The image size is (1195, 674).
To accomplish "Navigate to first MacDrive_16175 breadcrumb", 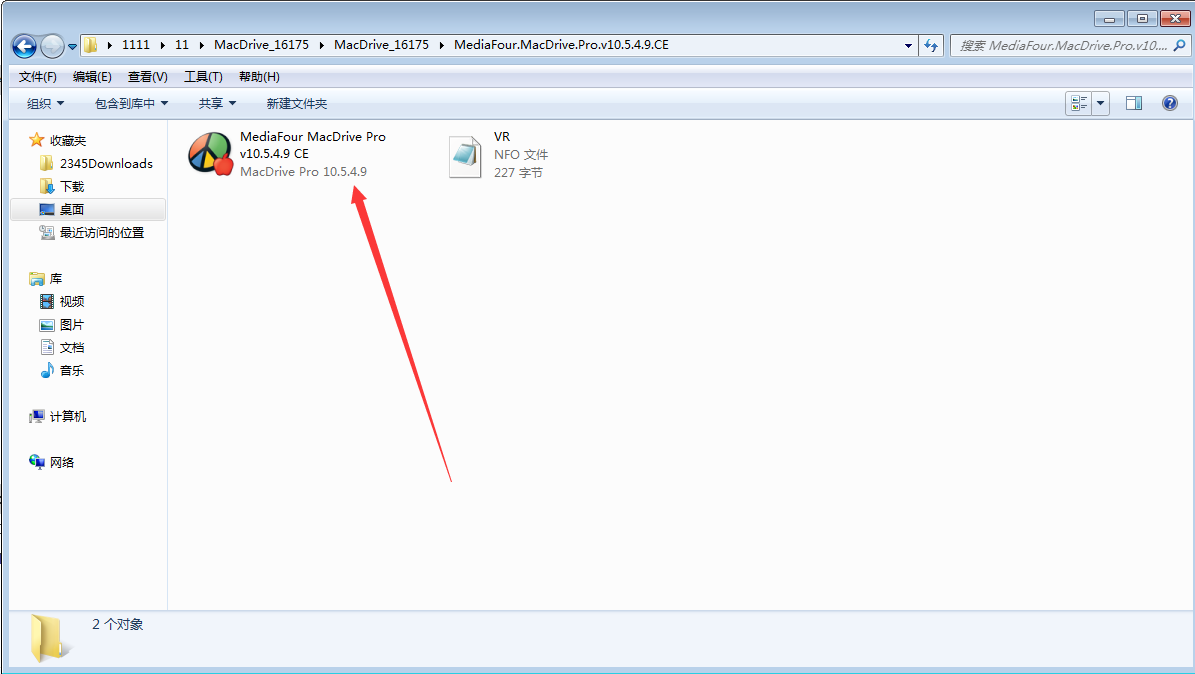I will tap(261, 45).
